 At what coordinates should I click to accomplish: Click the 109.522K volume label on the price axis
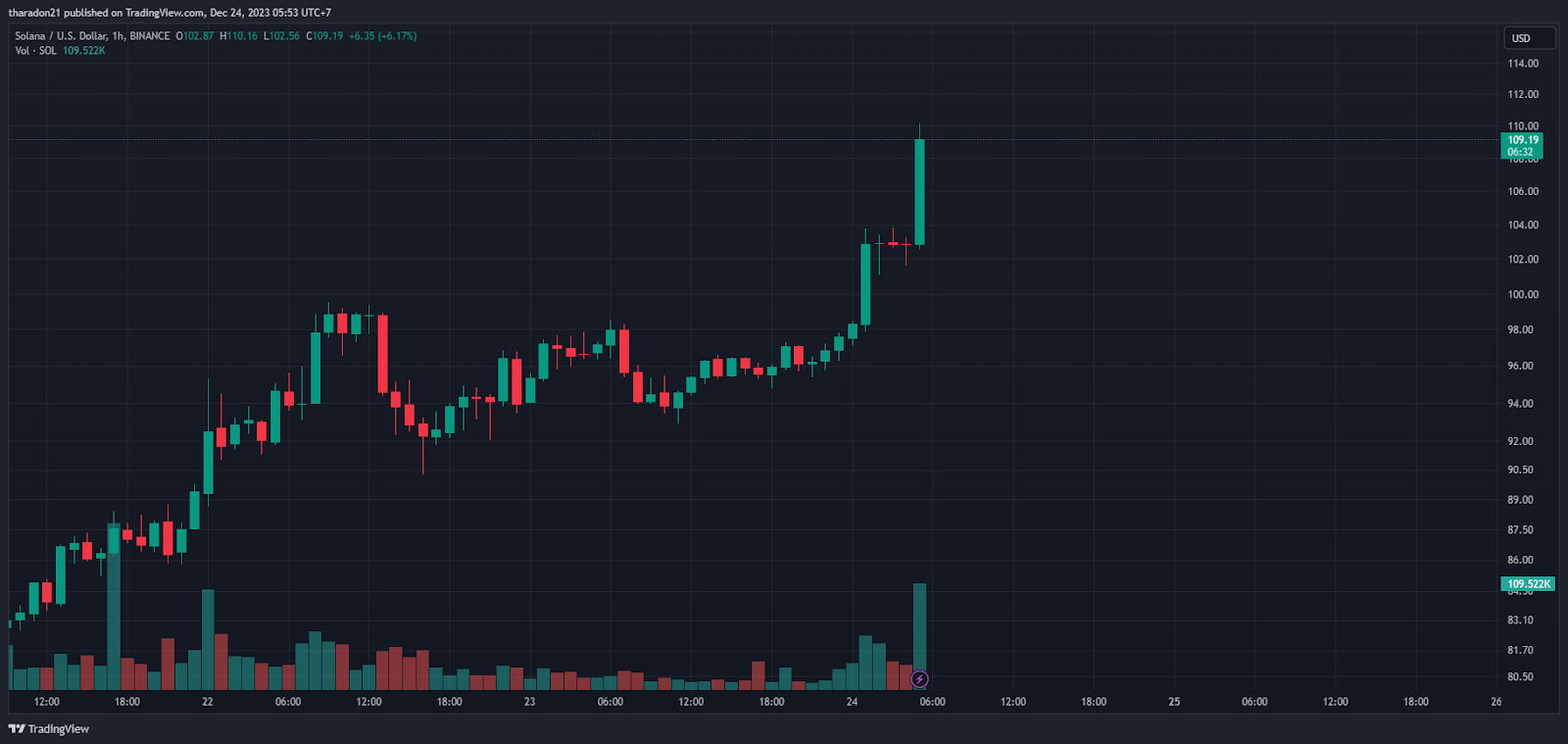click(x=1528, y=584)
